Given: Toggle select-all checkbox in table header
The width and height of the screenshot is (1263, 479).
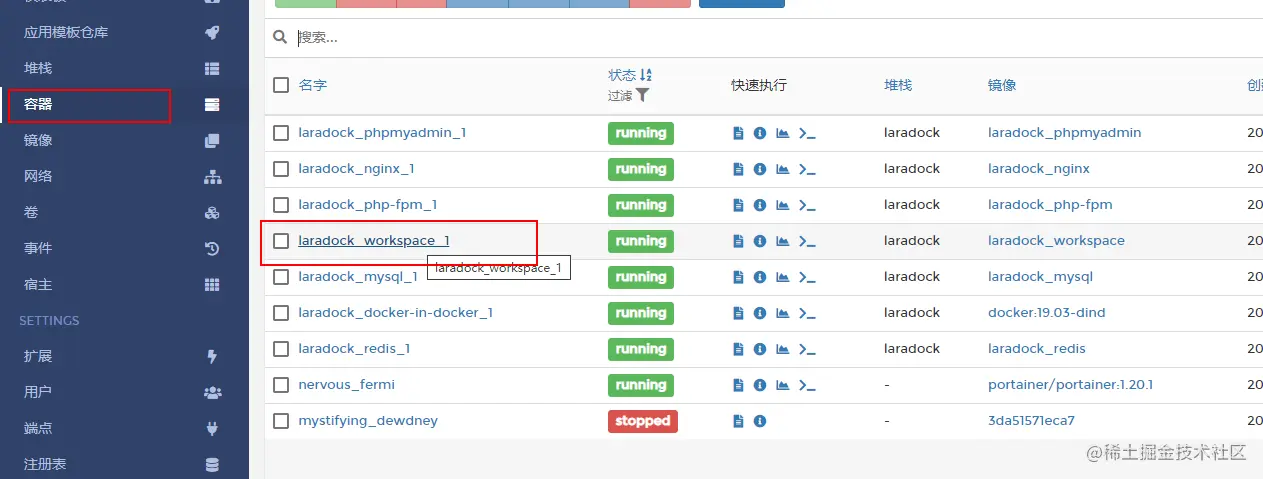Looking at the screenshot, I should click(x=281, y=85).
